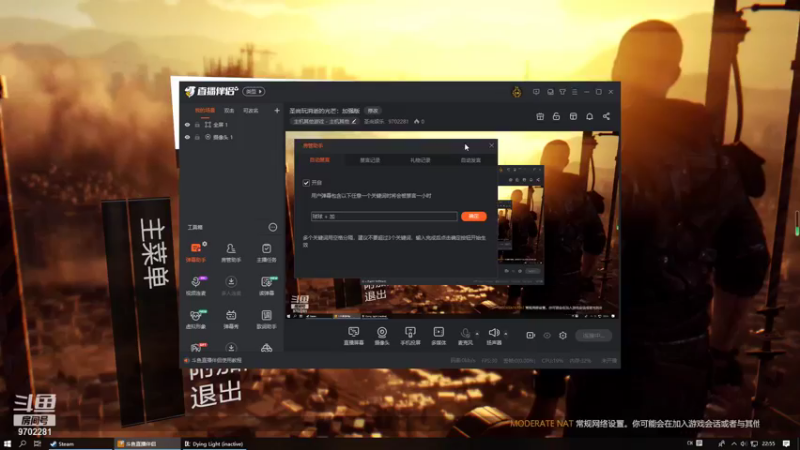Select the fourth dialog tab
Image resolution: width=800 pixels, height=450 pixels.
coord(470,160)
